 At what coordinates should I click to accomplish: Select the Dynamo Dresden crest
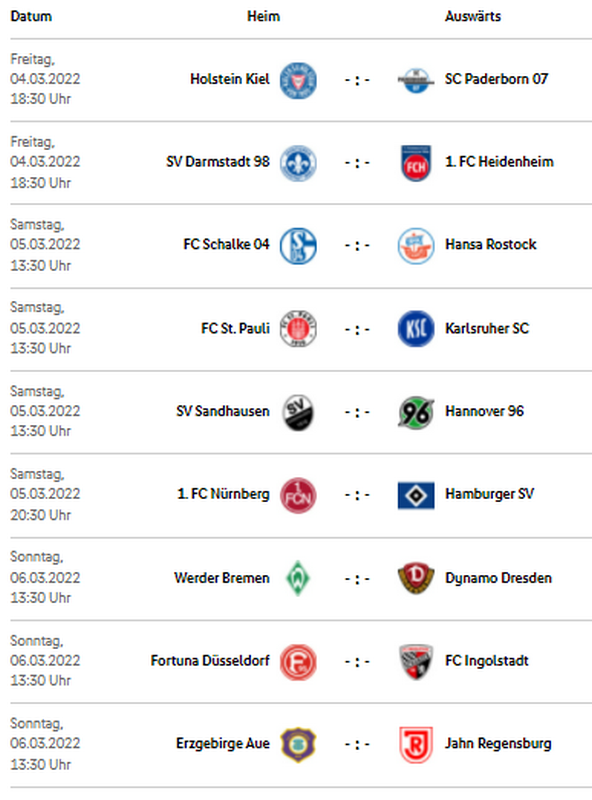416,578
